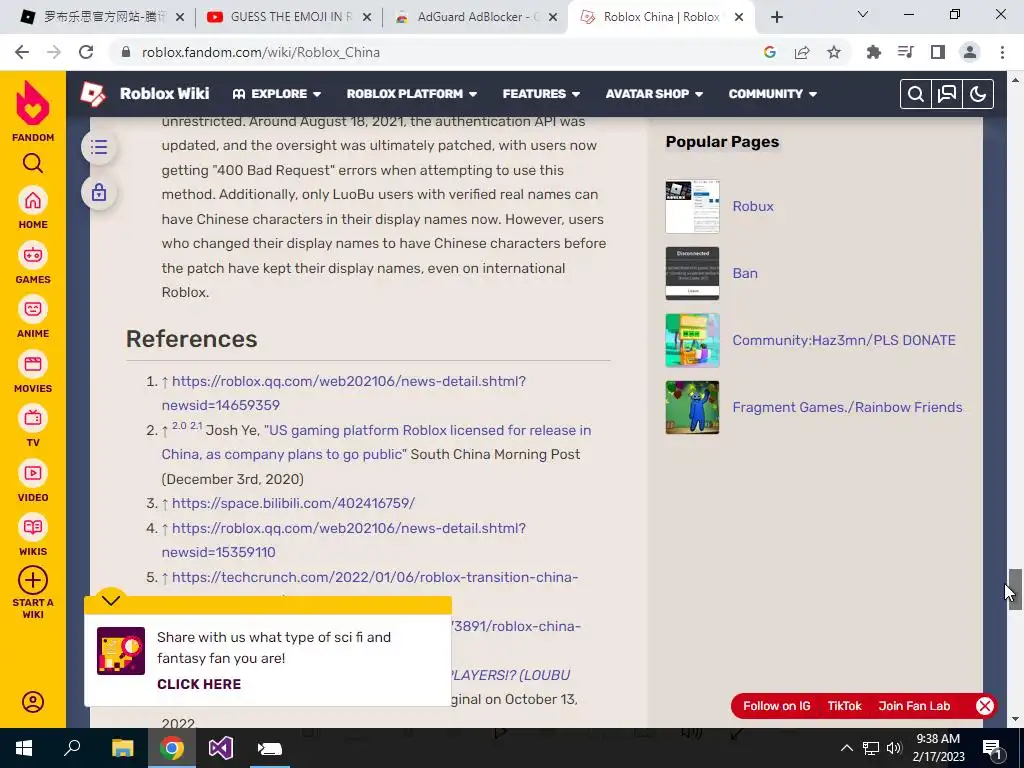Go to Fandom Home icon
This screenshot has width=1024, height=768.
point(33,200)
